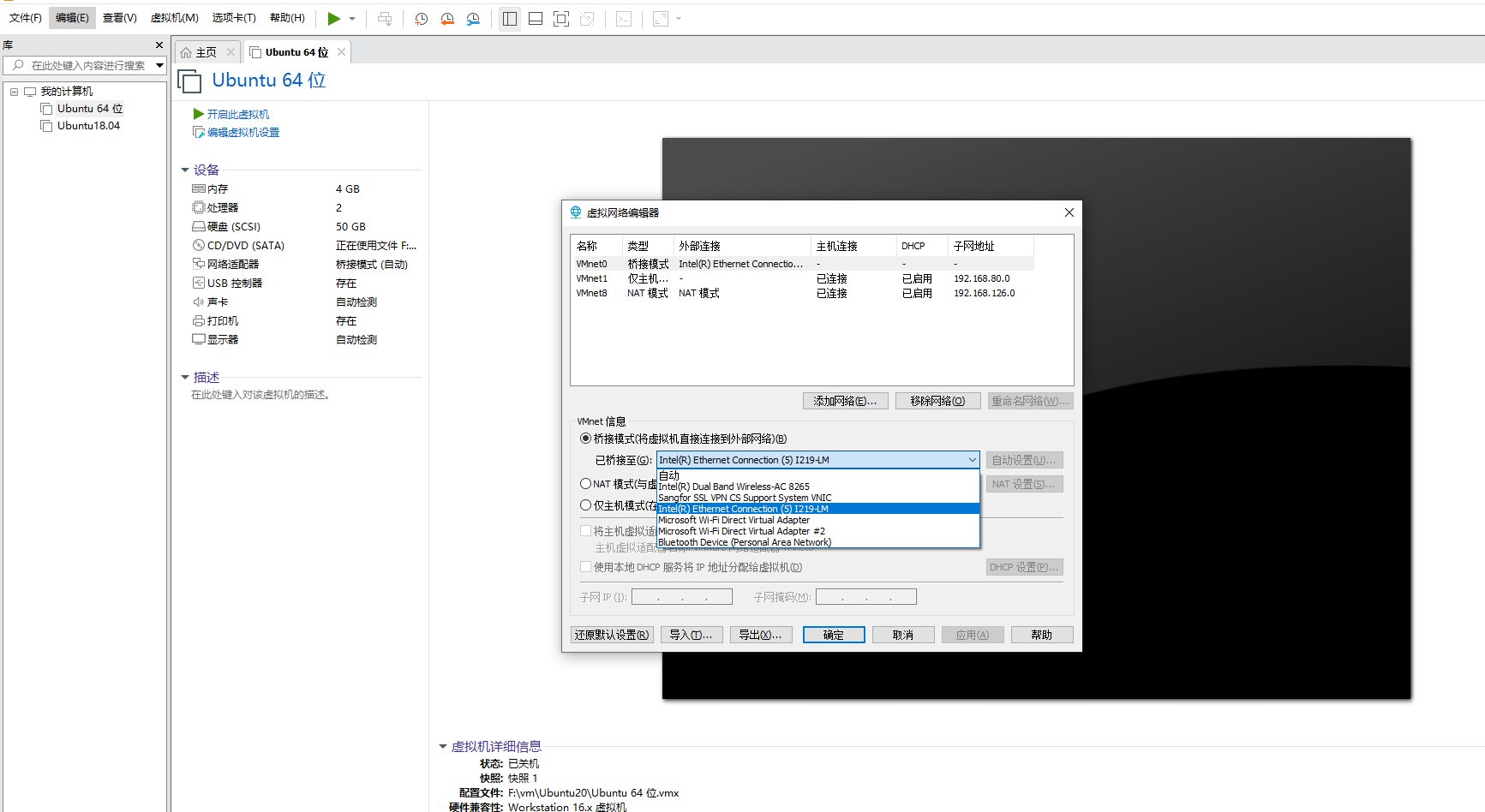Click the 导入(T)... button
Viewport: 1485px width, 812px height.
[x=691, y=635]
